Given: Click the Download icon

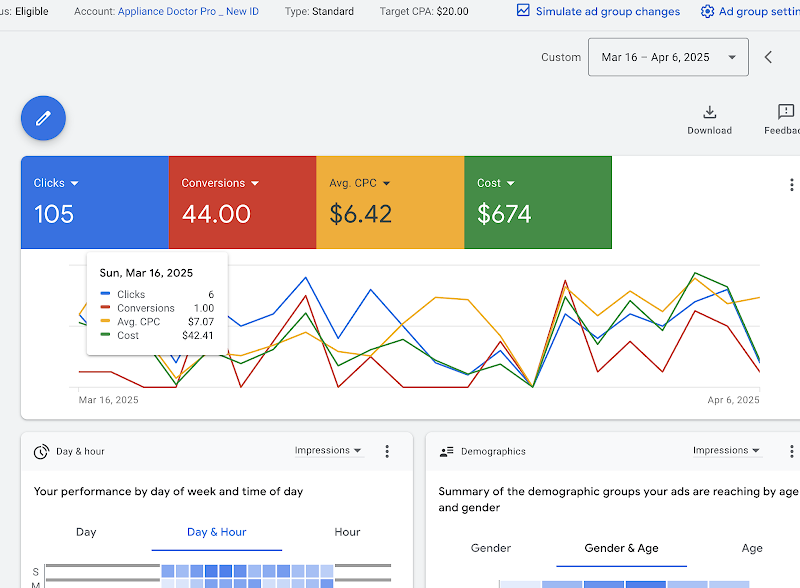Looking at the screenshot, I should [x=710, y=112].
